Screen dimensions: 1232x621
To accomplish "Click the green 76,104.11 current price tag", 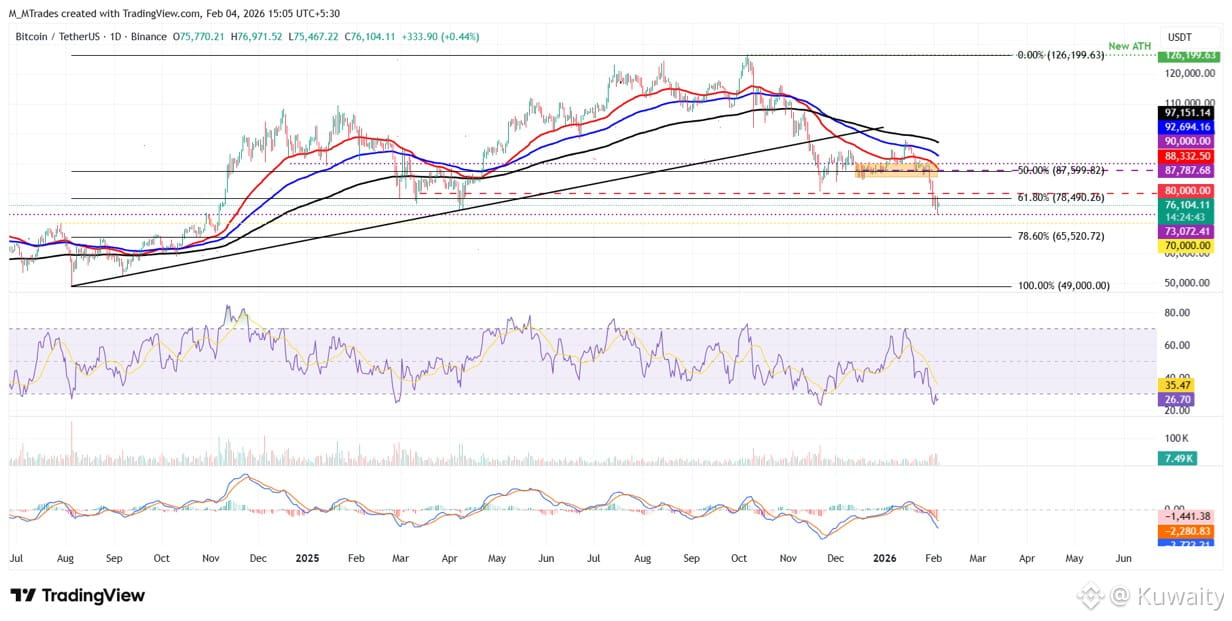I will point(1189,204).
